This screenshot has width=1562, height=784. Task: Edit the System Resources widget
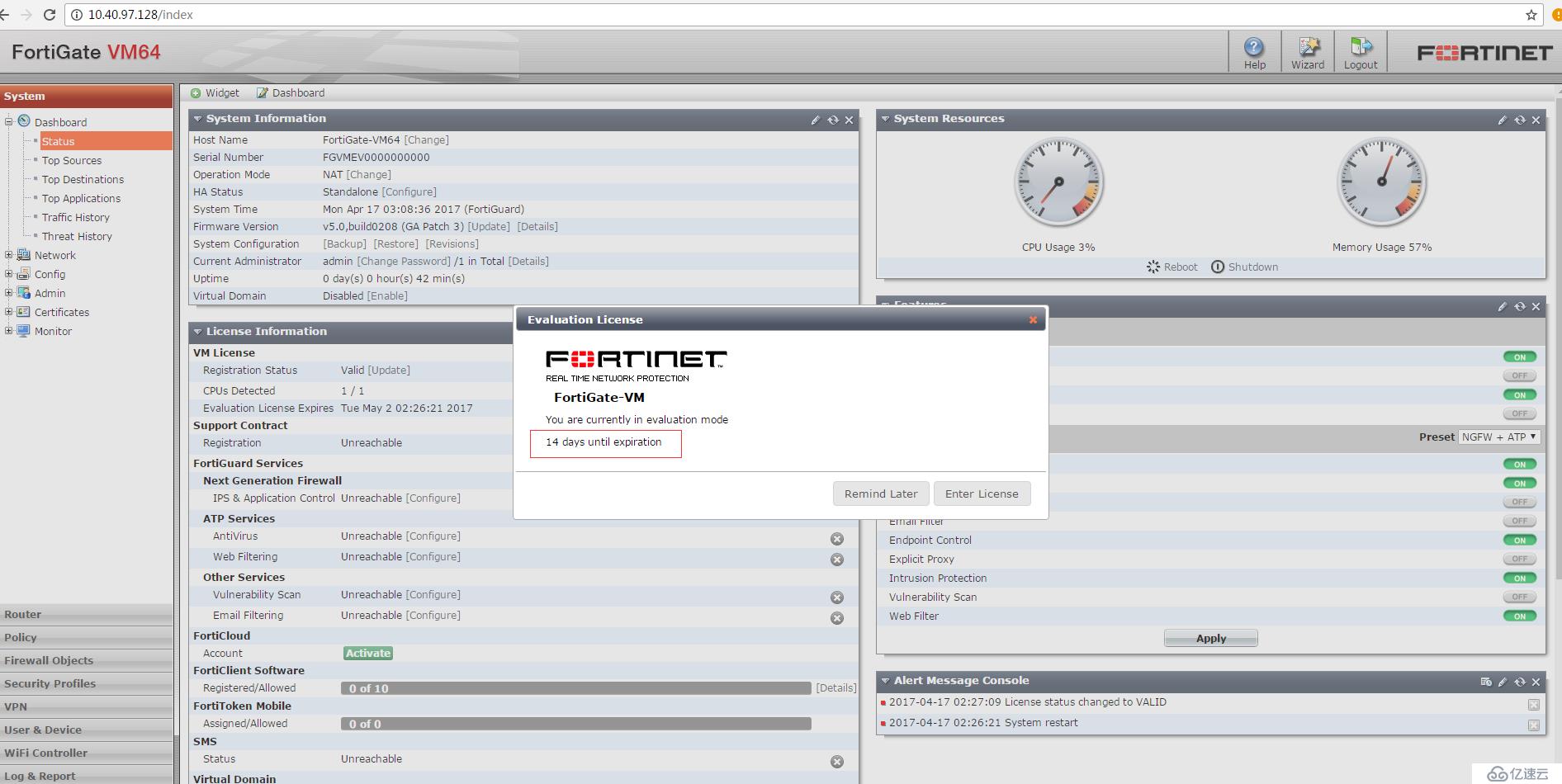pos(1503,120)
